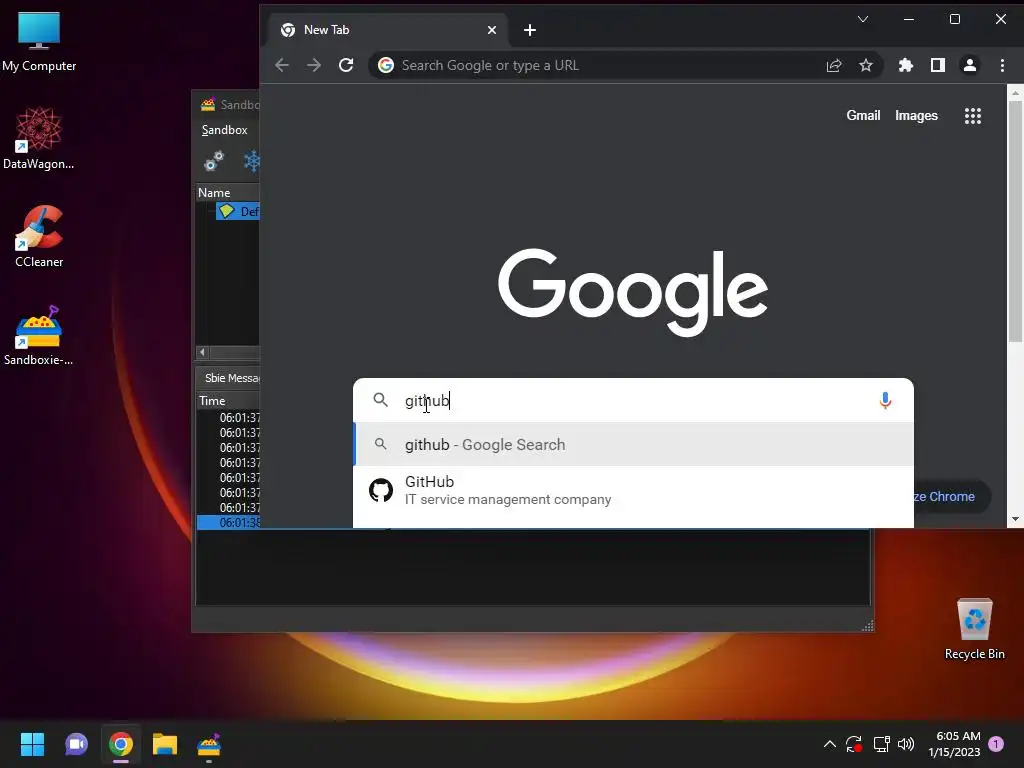Click the scroll-down arrow of Chrome's scrollbar
The image size is (1024, 768).
point(1016,520)
